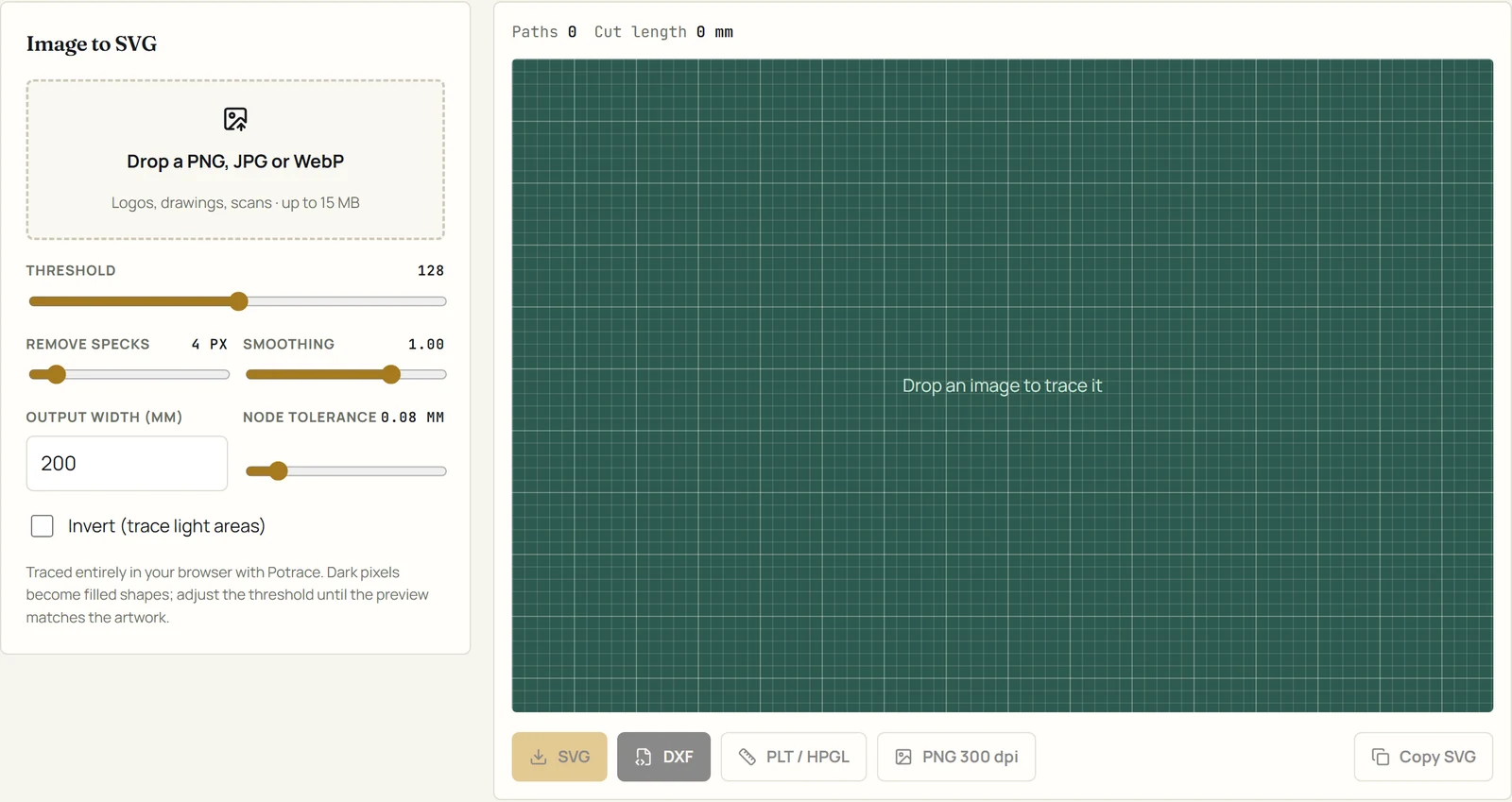
Task: Click the 'Drop an image to trace it' preview text
Action: click(x=1002, y=385)
